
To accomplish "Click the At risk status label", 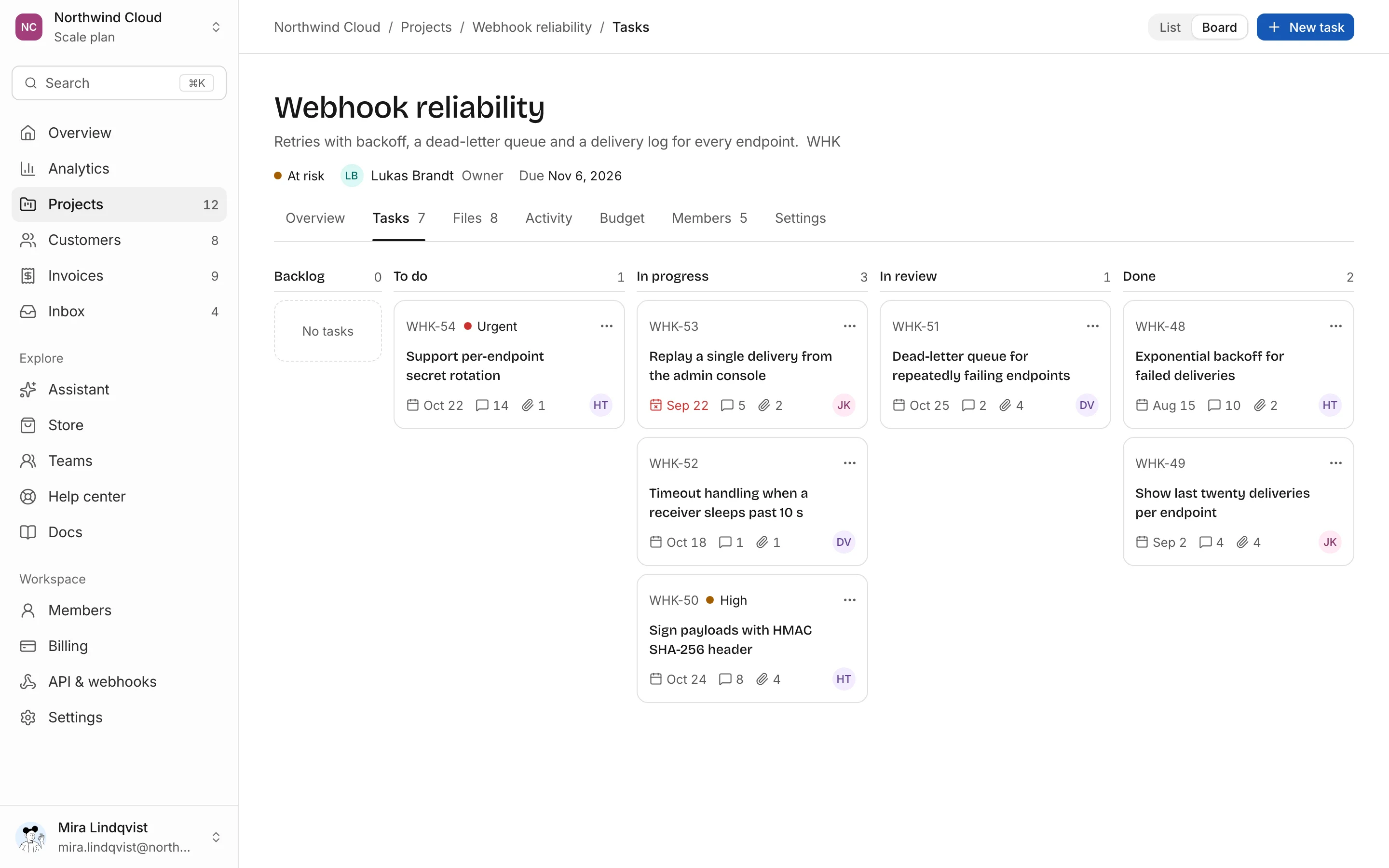I will coord(299,176).
